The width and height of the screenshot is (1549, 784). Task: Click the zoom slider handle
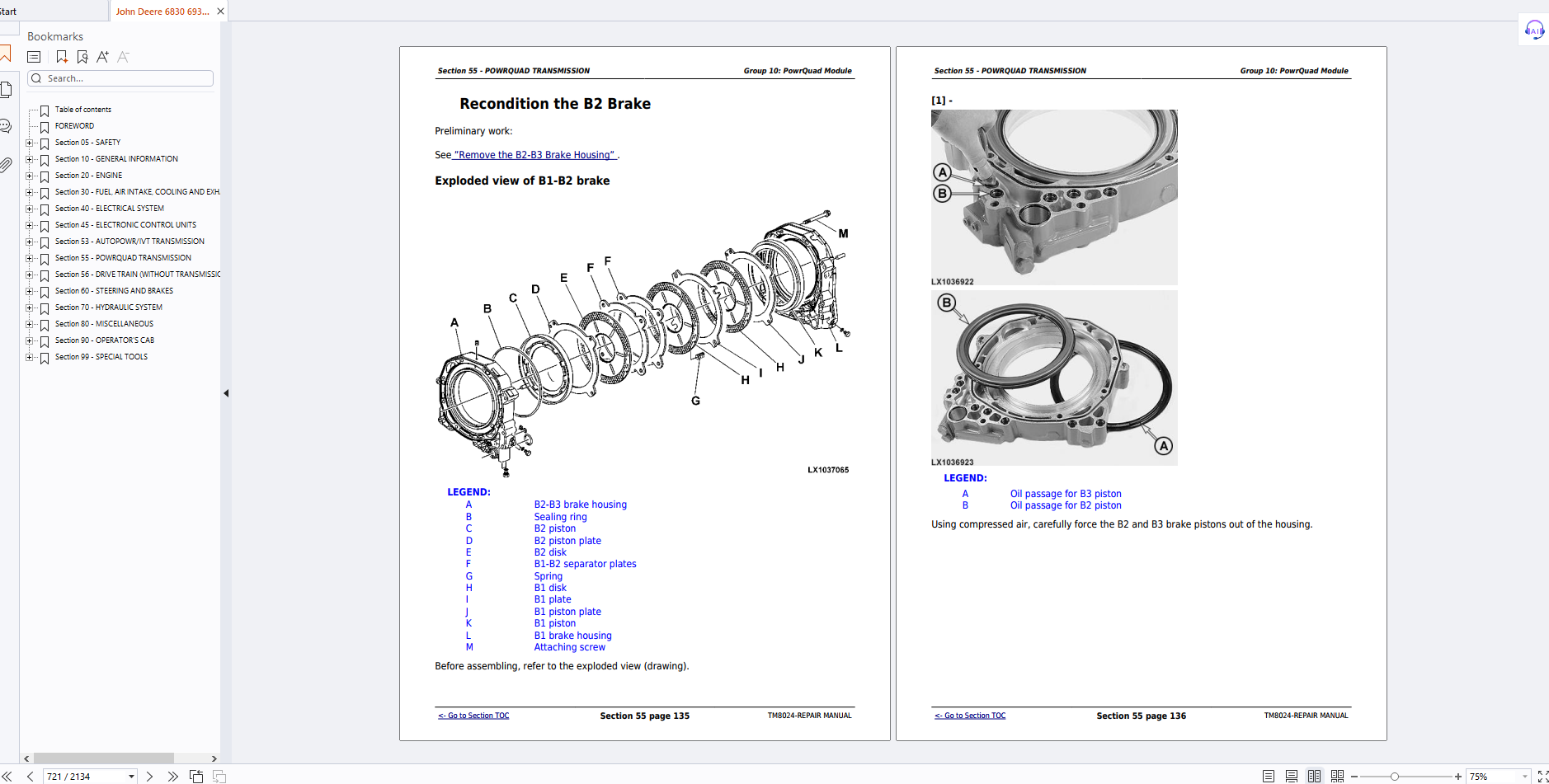tap(1394, 776)
